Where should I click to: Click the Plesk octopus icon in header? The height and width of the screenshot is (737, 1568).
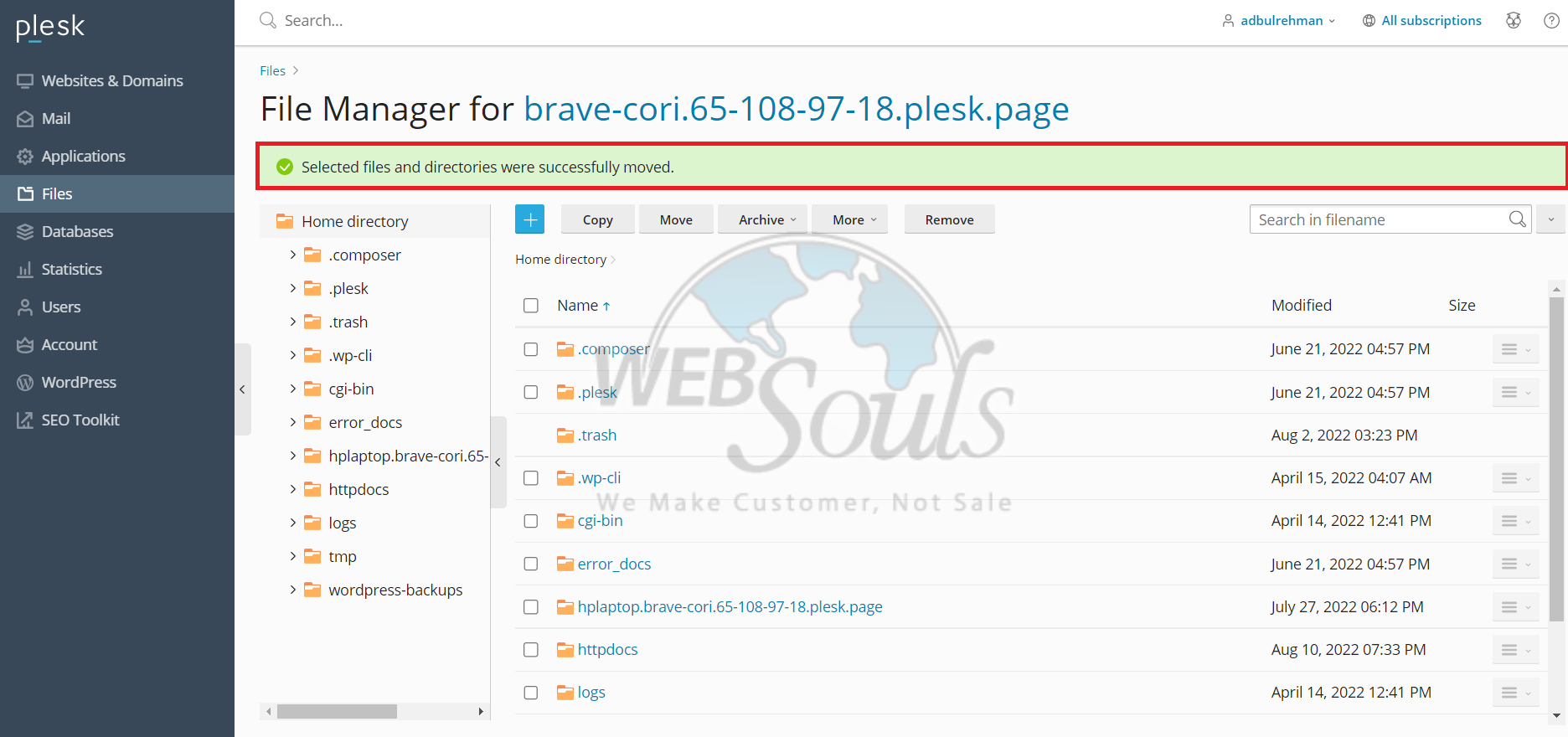point(1514,20)
